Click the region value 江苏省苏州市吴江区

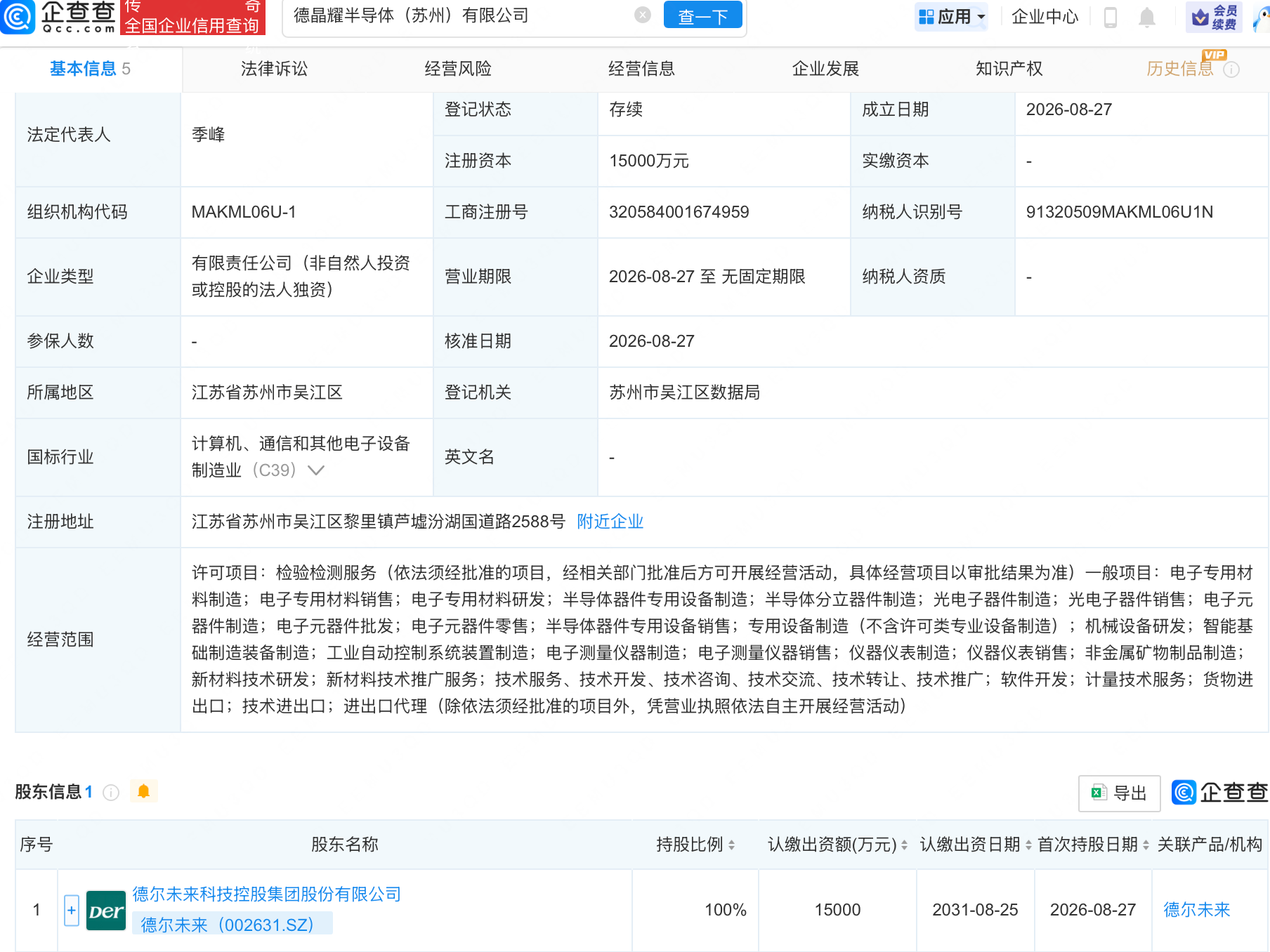click(267, 392)
